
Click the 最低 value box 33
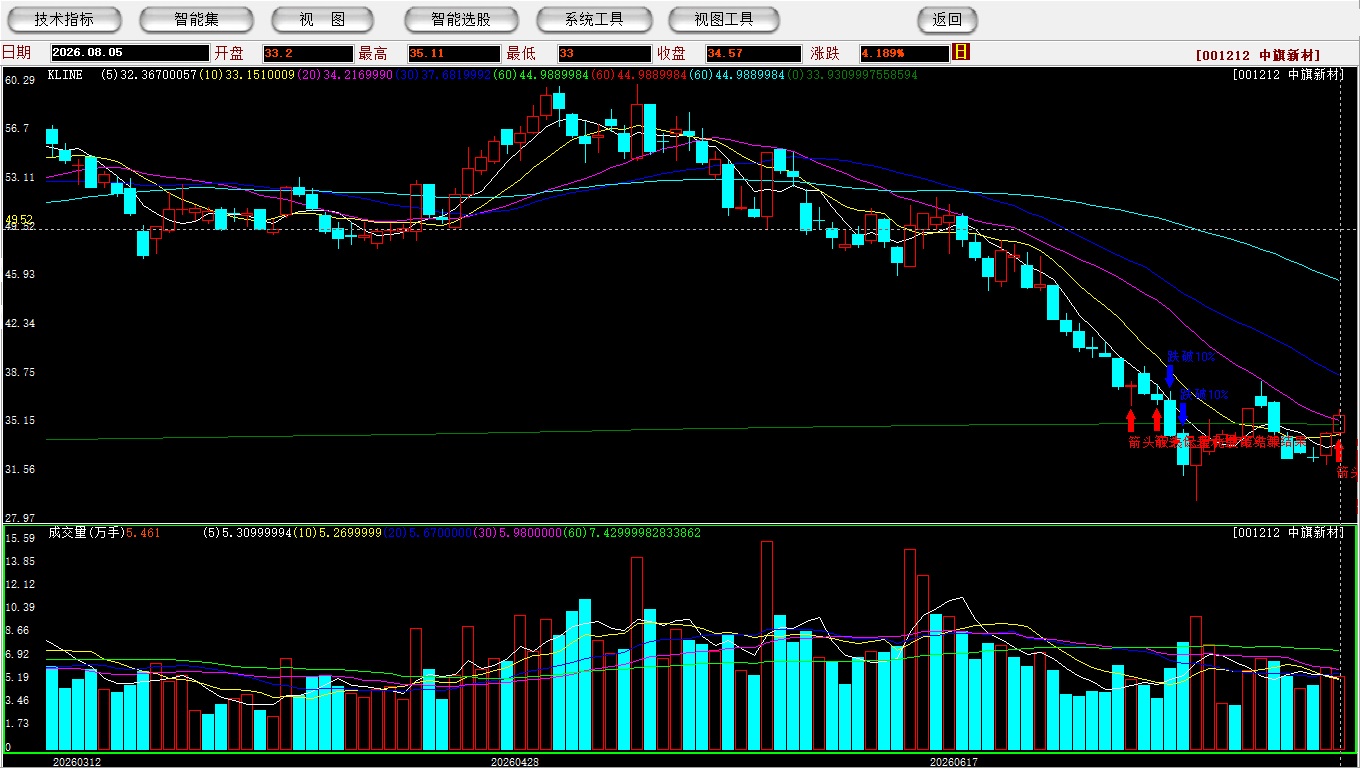[605, 53]
